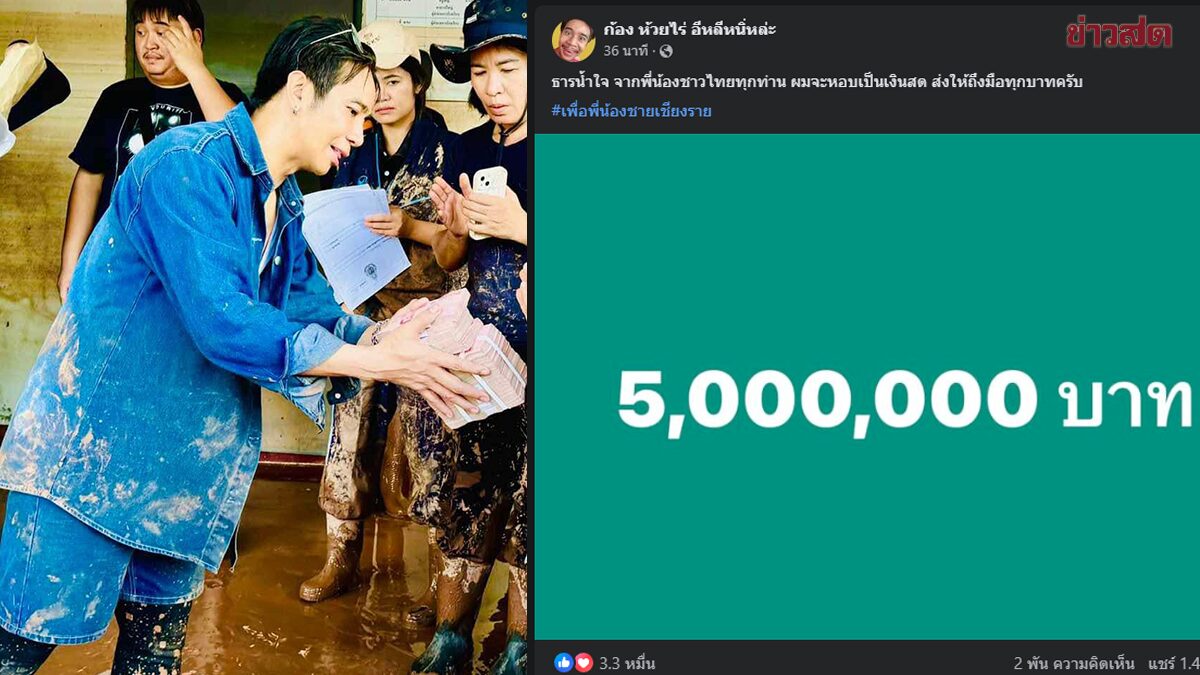
Task: Open the green 5,000,000 บาท image
Action: (x=867, y=387)
